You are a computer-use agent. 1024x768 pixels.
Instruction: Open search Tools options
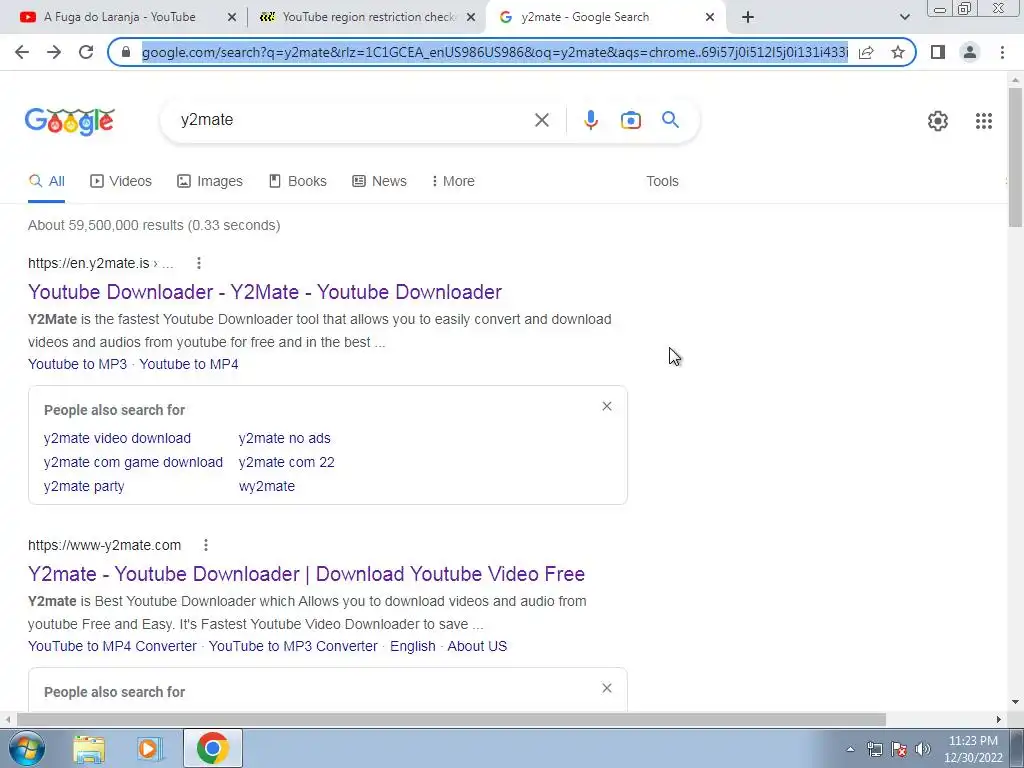click(x=662, y=182)
